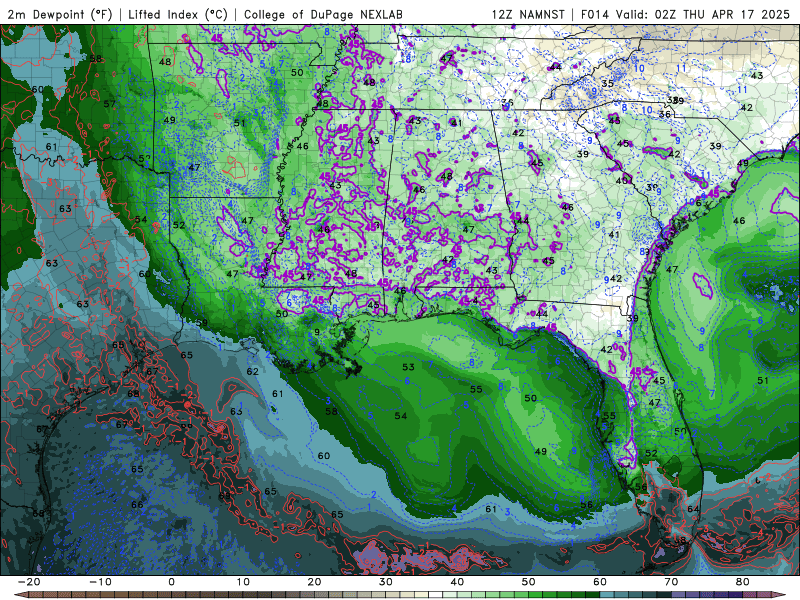This screenshot has width=800, height=600.
Task: Click the 0 label on the color scale
Action: point(171,582)
